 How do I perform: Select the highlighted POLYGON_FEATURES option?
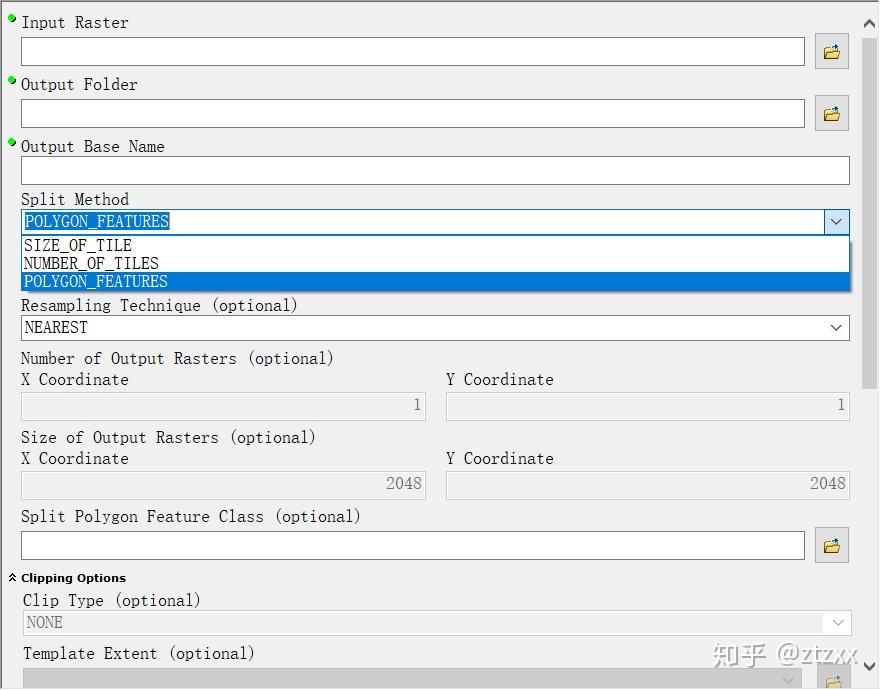coord(95,281)
